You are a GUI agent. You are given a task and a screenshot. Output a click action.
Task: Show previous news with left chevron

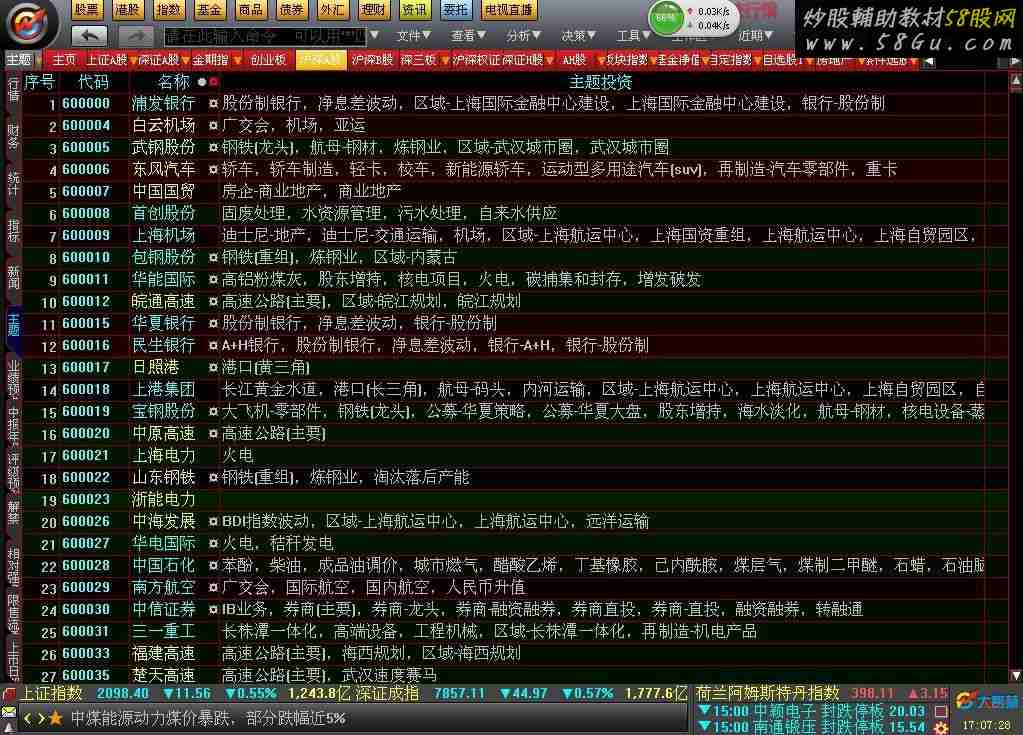pyautogui.click(x=27, y=718)
